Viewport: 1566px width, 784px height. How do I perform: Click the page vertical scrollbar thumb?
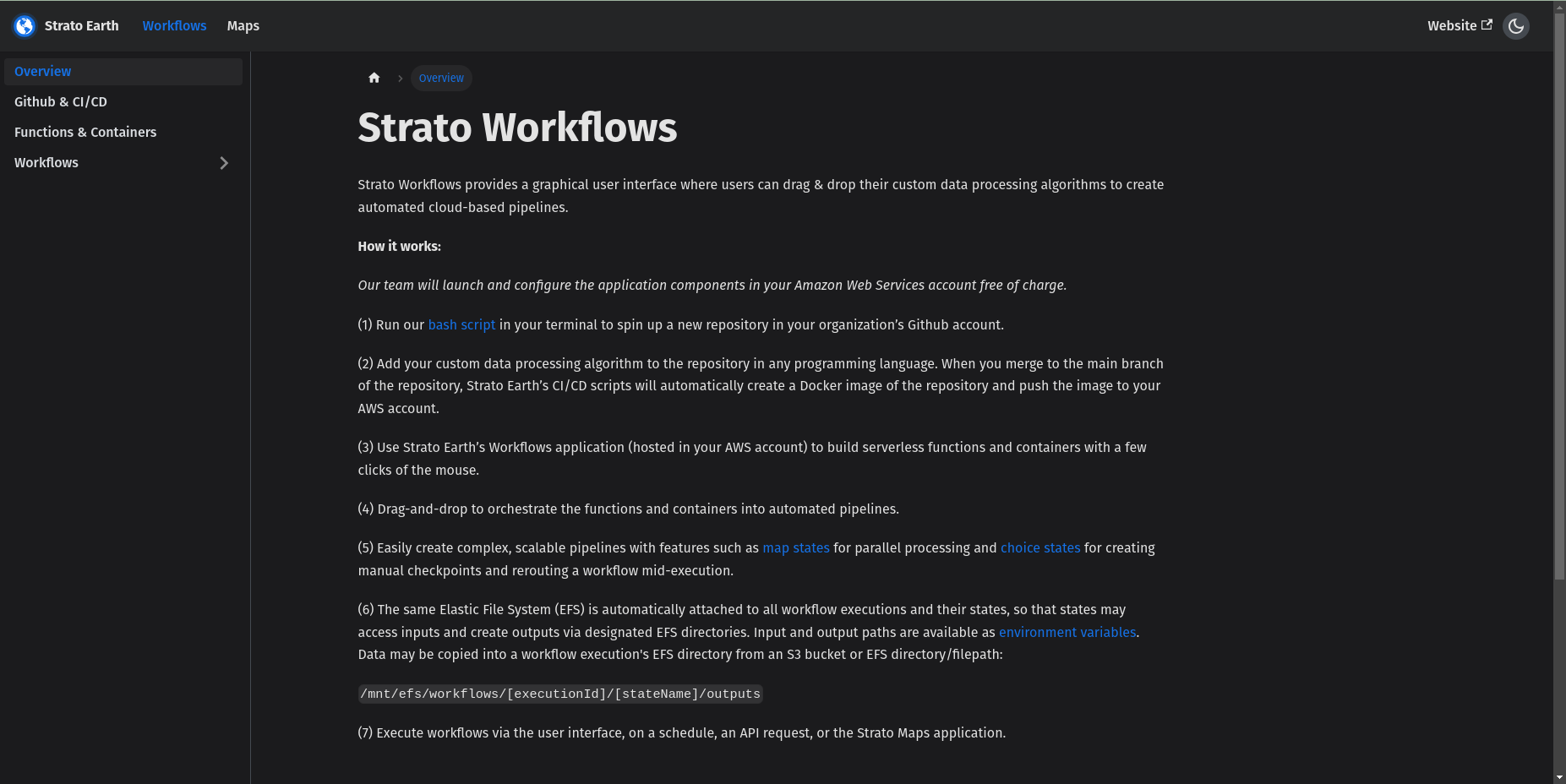pyautogui.click(x=1559, y=296)
